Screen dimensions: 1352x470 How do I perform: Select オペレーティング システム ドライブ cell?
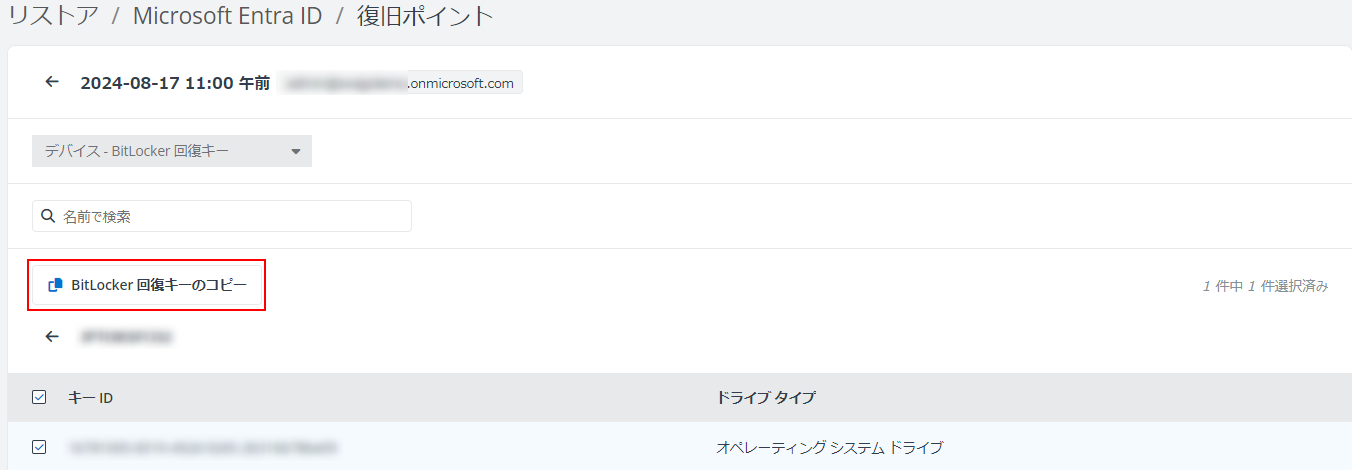[x=830, y=447]
